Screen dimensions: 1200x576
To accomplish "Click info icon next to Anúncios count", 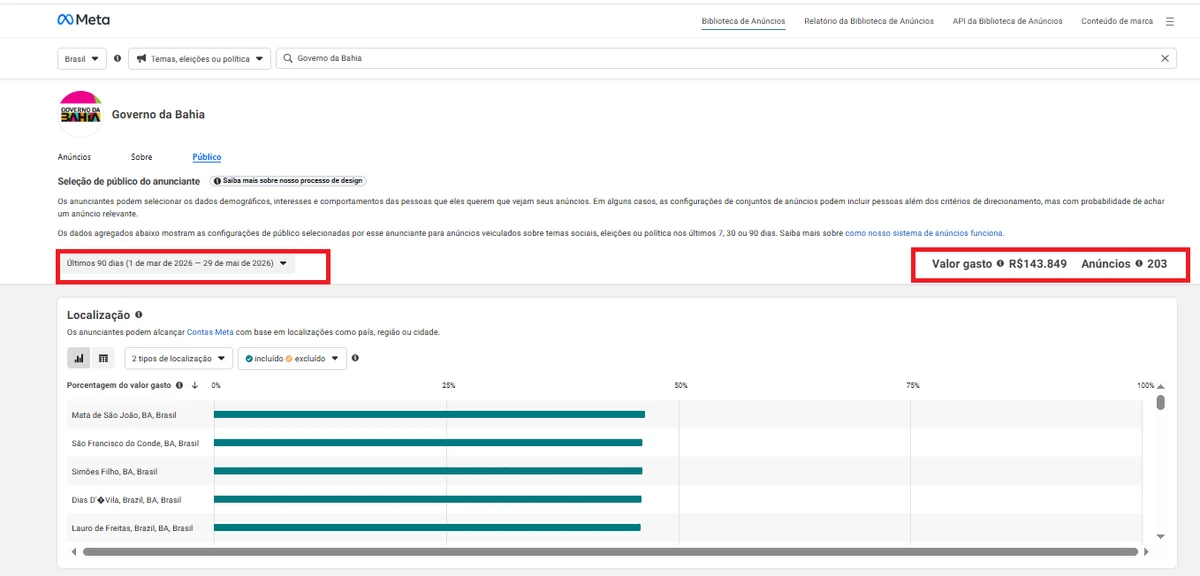I will click(1139, 264).
